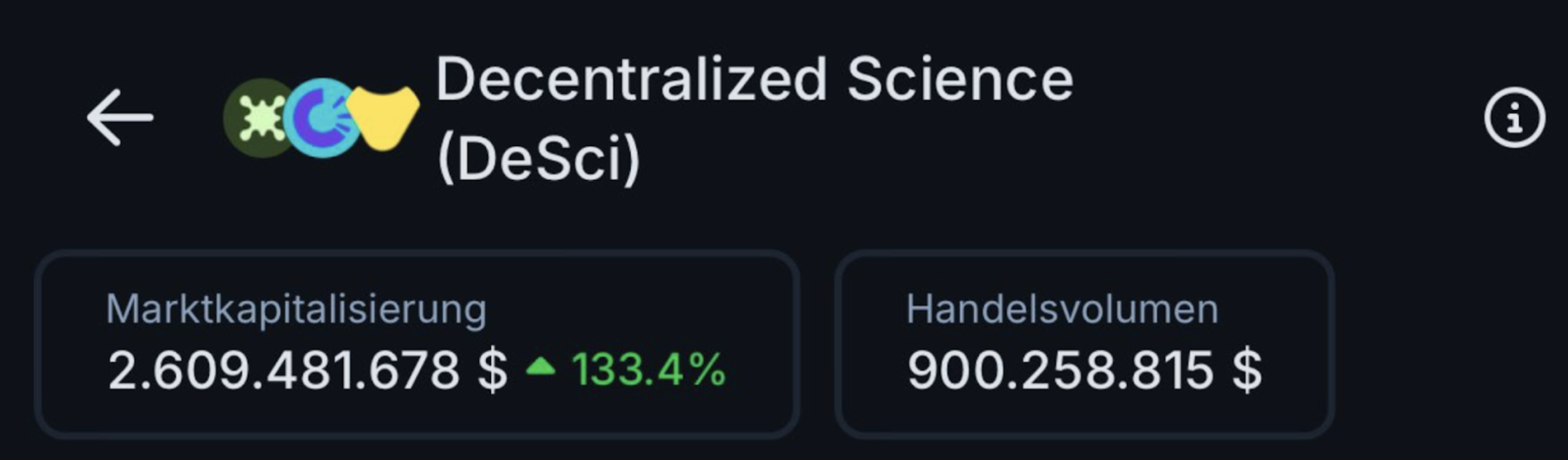Click the green 133.4% change value
Image resolution: width=1568 pixels, height=460 pixels.
pyautogui.click(x=649, y=369)
